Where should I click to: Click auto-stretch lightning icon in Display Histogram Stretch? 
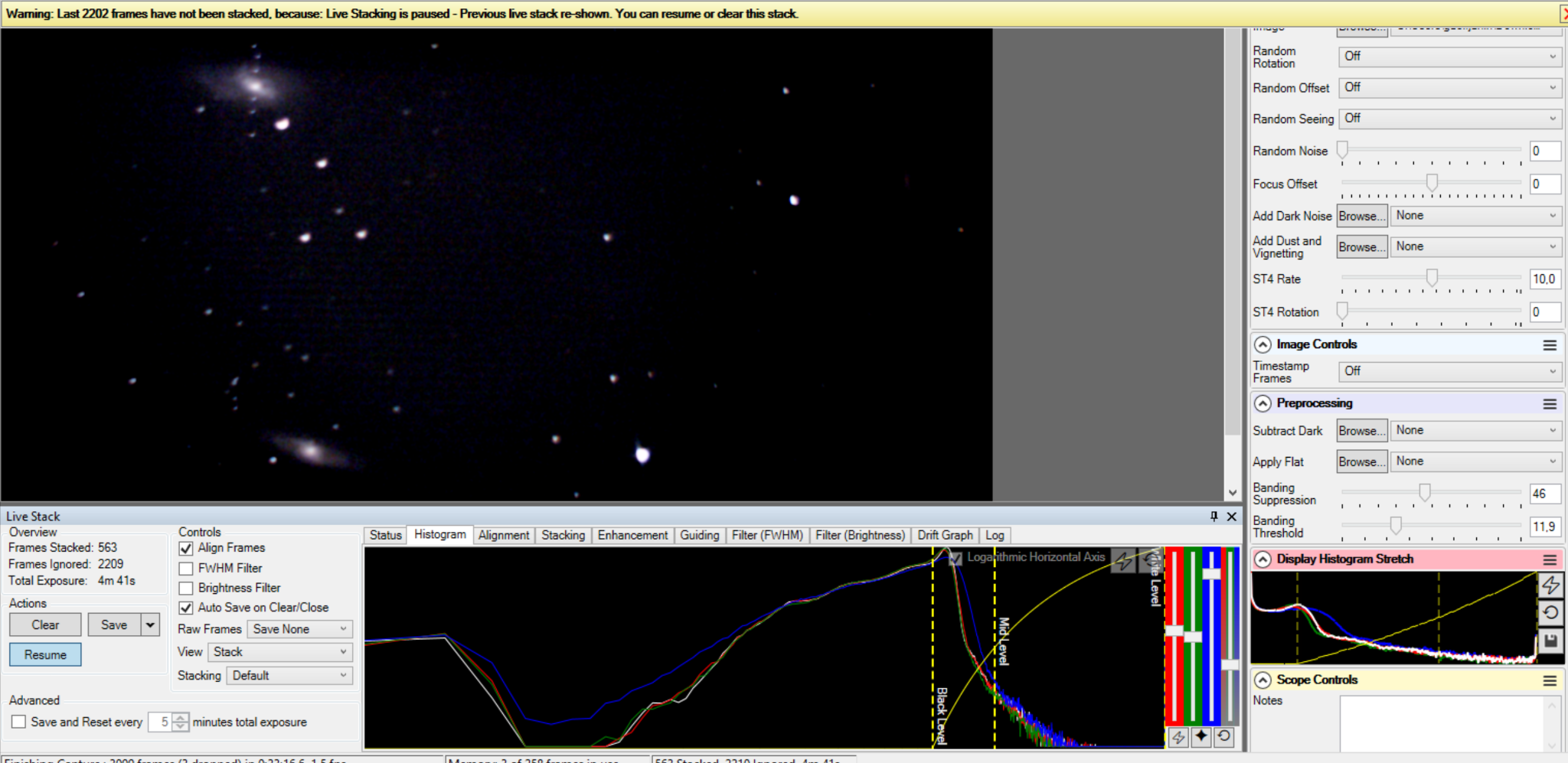tap(1550, 585)
